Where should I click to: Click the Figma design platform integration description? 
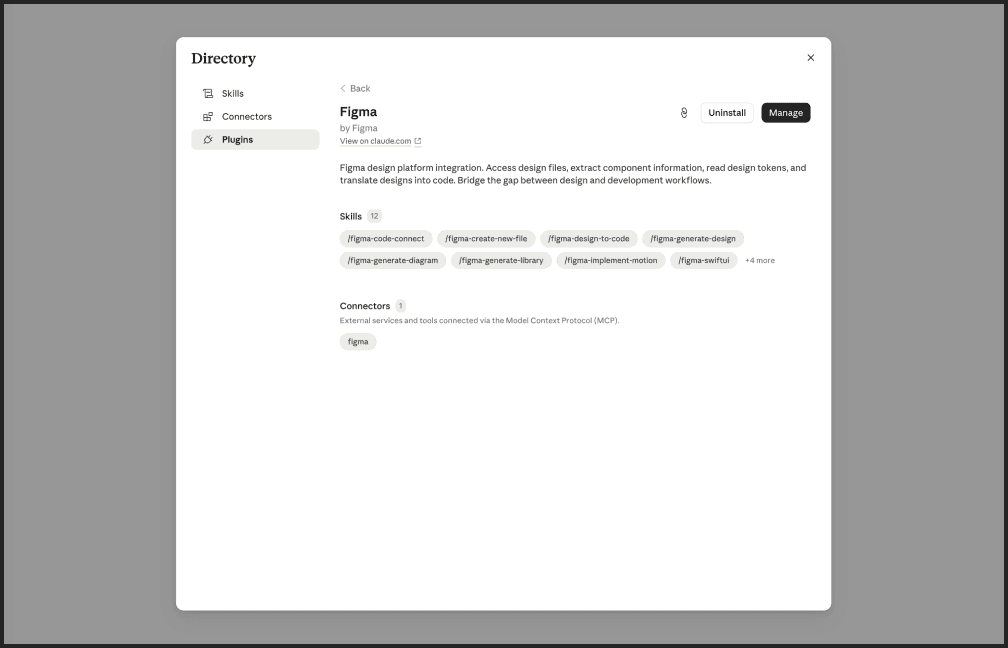(573, 174)
